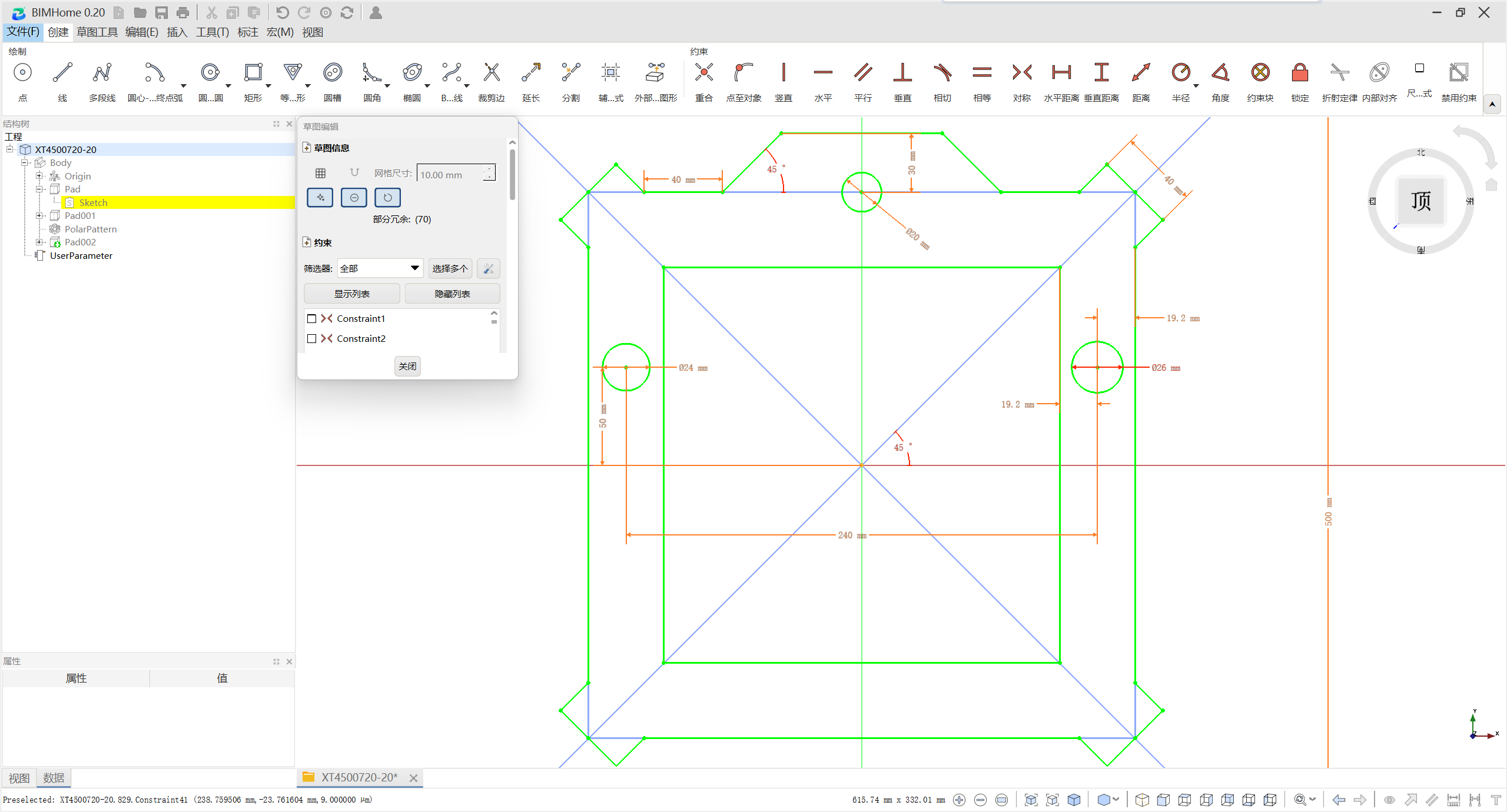Apply the vertical (竖直) constraint
Viewport: 1507px width, 812px height.
784,81
